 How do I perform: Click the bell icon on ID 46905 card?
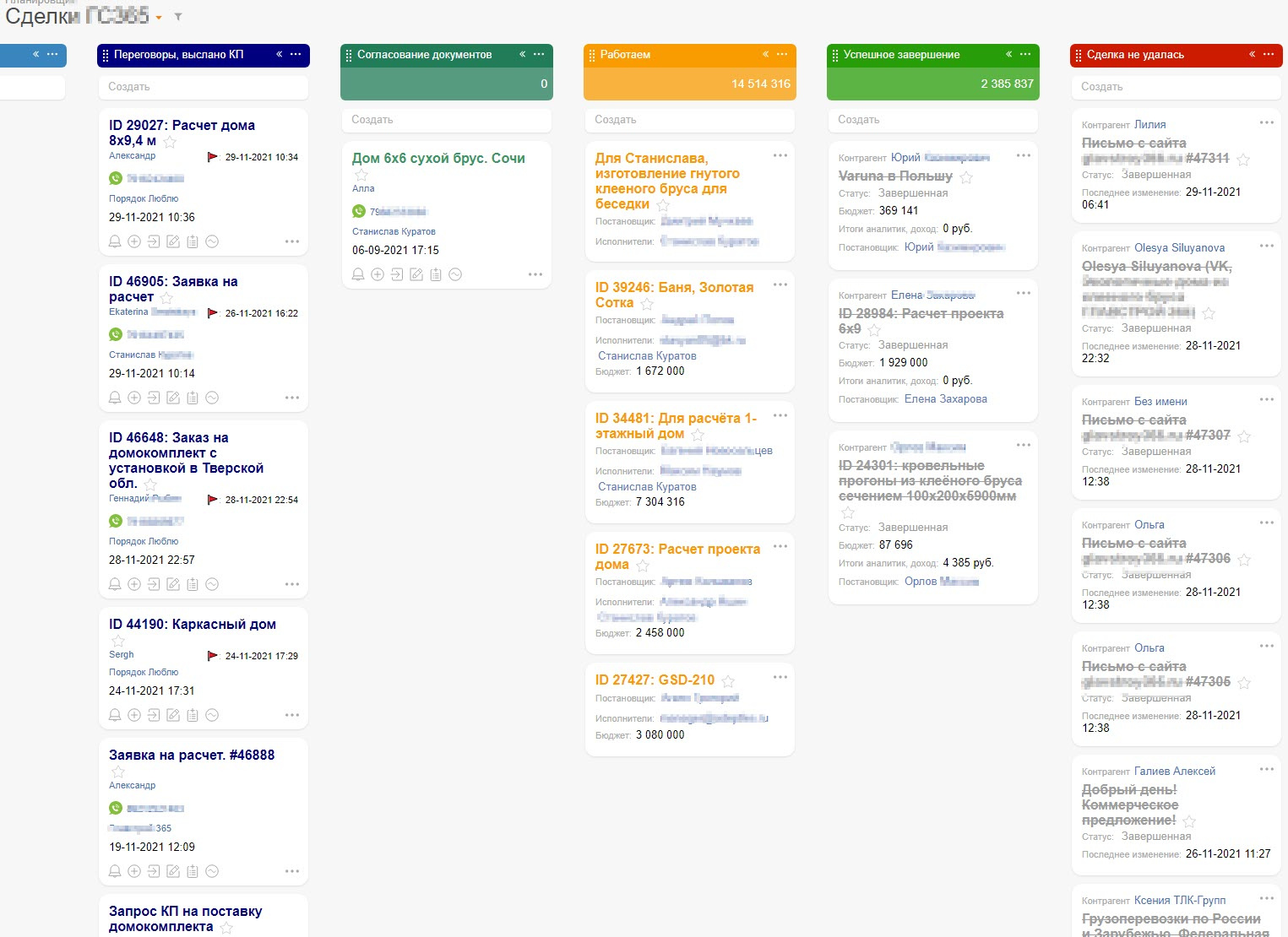(x=115, y=398)
